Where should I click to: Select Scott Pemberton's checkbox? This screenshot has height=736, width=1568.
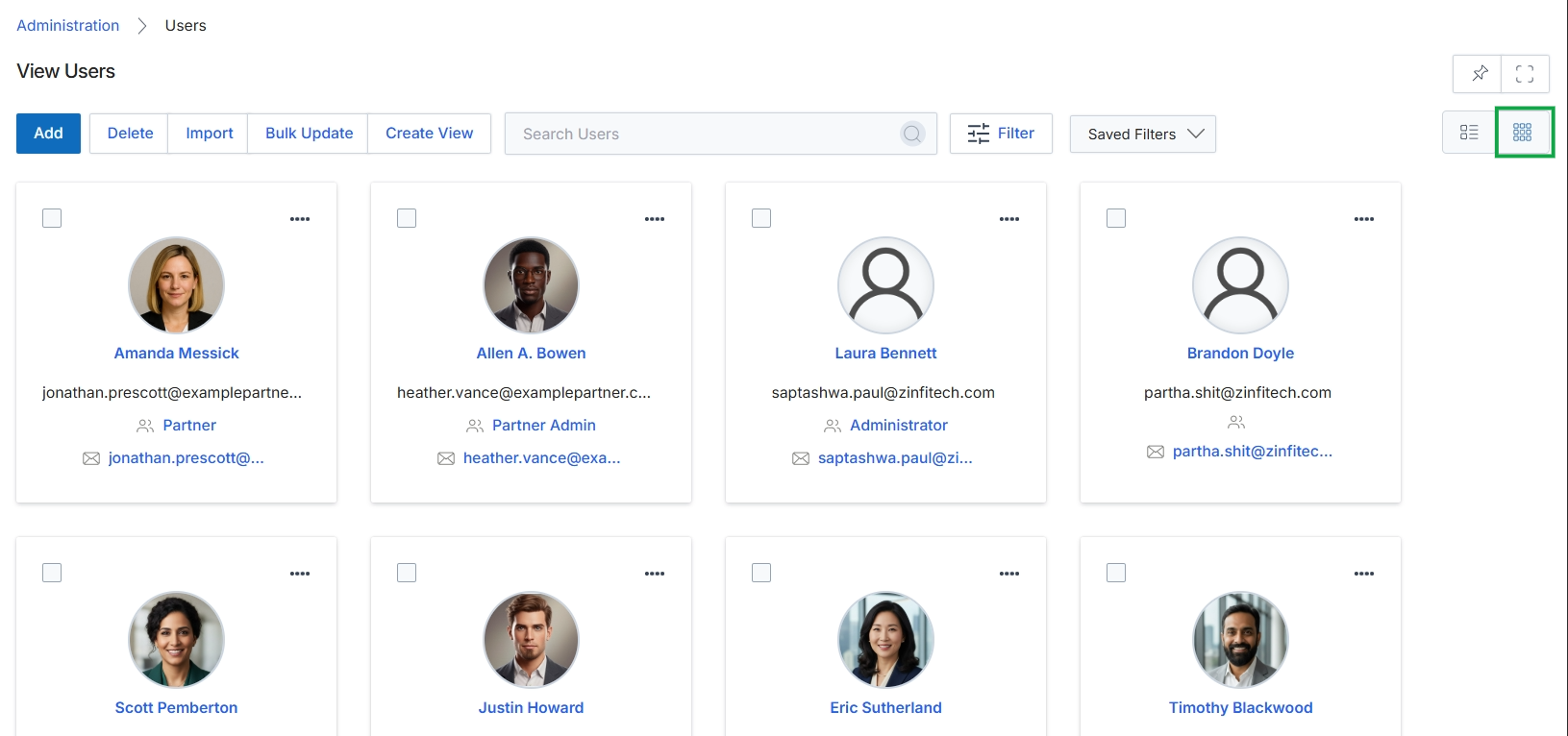point(52,573)
